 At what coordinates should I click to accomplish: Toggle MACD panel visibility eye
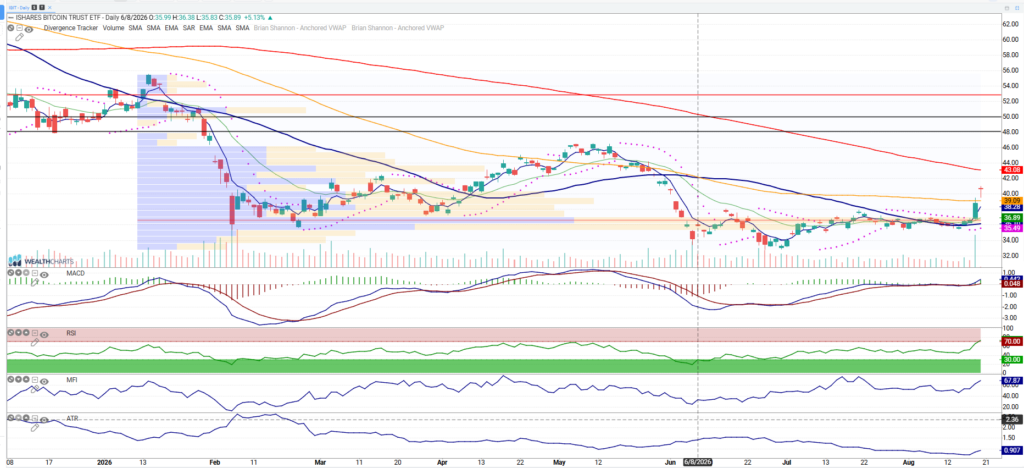(x=44, y=274)
